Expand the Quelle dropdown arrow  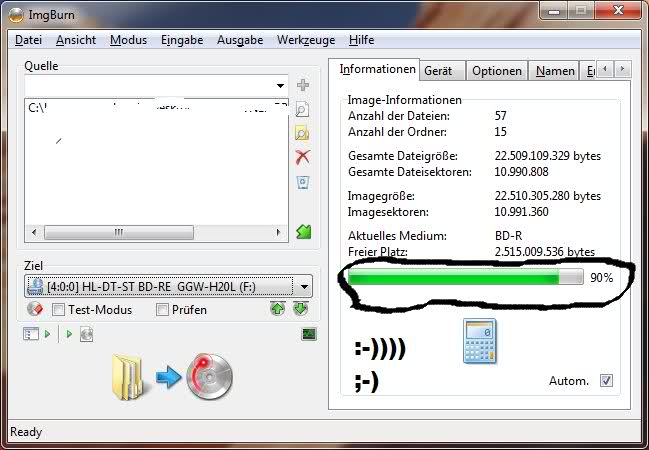click(281, 86)
